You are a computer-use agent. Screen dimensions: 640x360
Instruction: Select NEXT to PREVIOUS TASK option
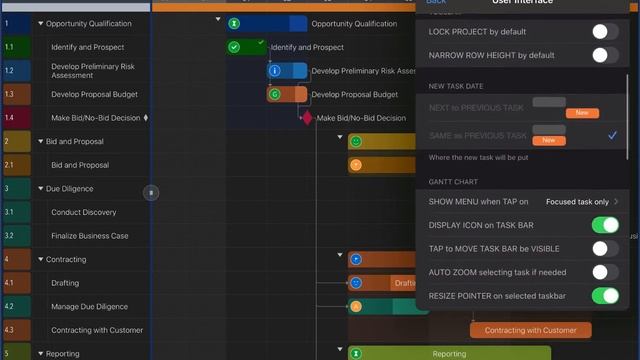click(x=521, y=108)
